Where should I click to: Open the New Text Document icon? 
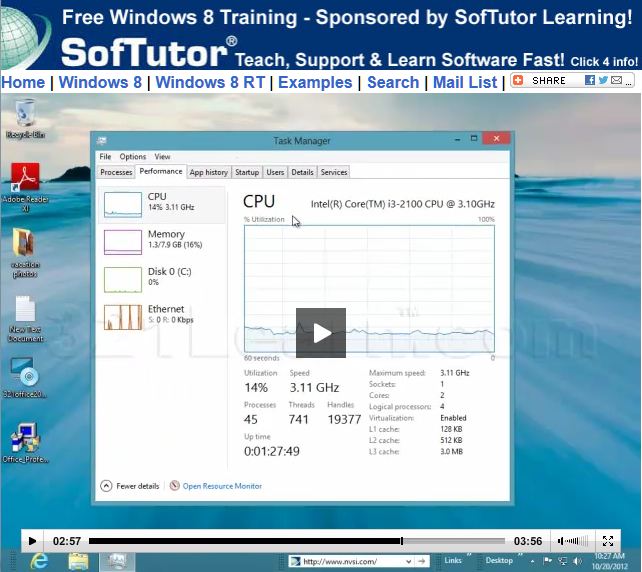click(25, 318)
